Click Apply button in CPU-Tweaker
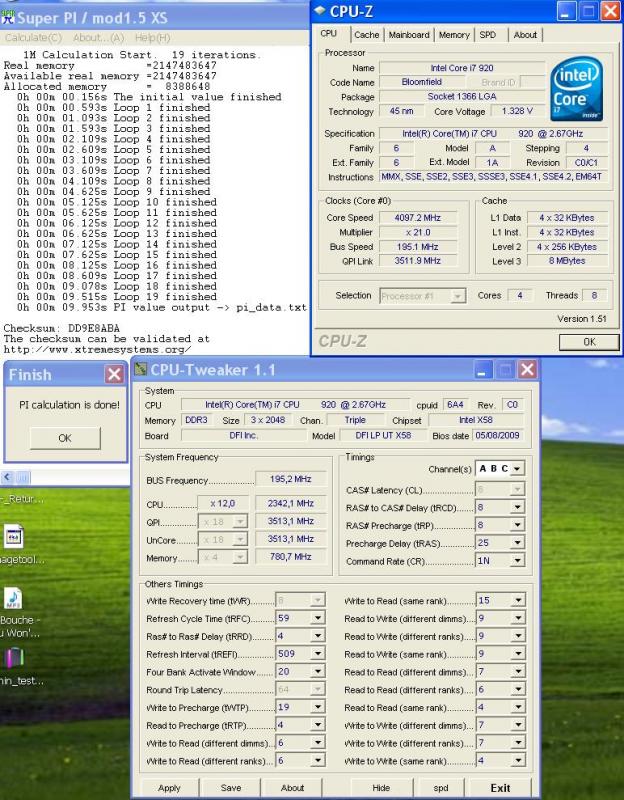Image resolution: width=624 pixels, height=800 pixels. pyautogui.click(x=169, y=788)
